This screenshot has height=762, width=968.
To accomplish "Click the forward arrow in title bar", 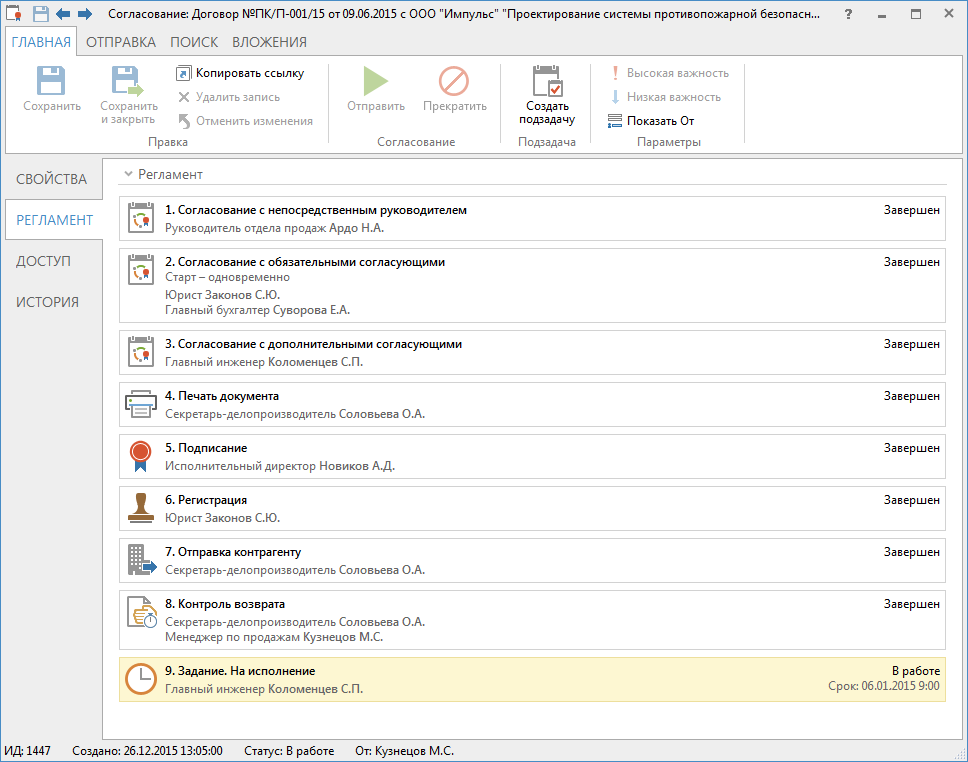I will 85,14.
